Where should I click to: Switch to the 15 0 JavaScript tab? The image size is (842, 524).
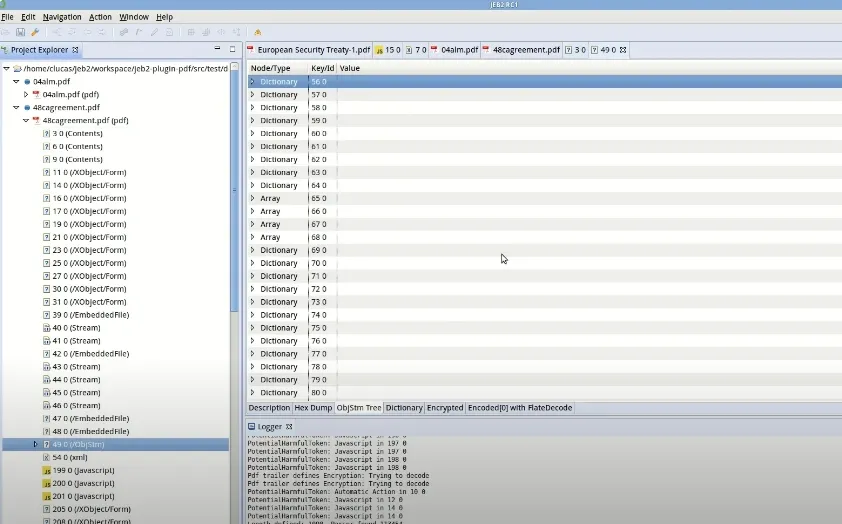(388, 50)
